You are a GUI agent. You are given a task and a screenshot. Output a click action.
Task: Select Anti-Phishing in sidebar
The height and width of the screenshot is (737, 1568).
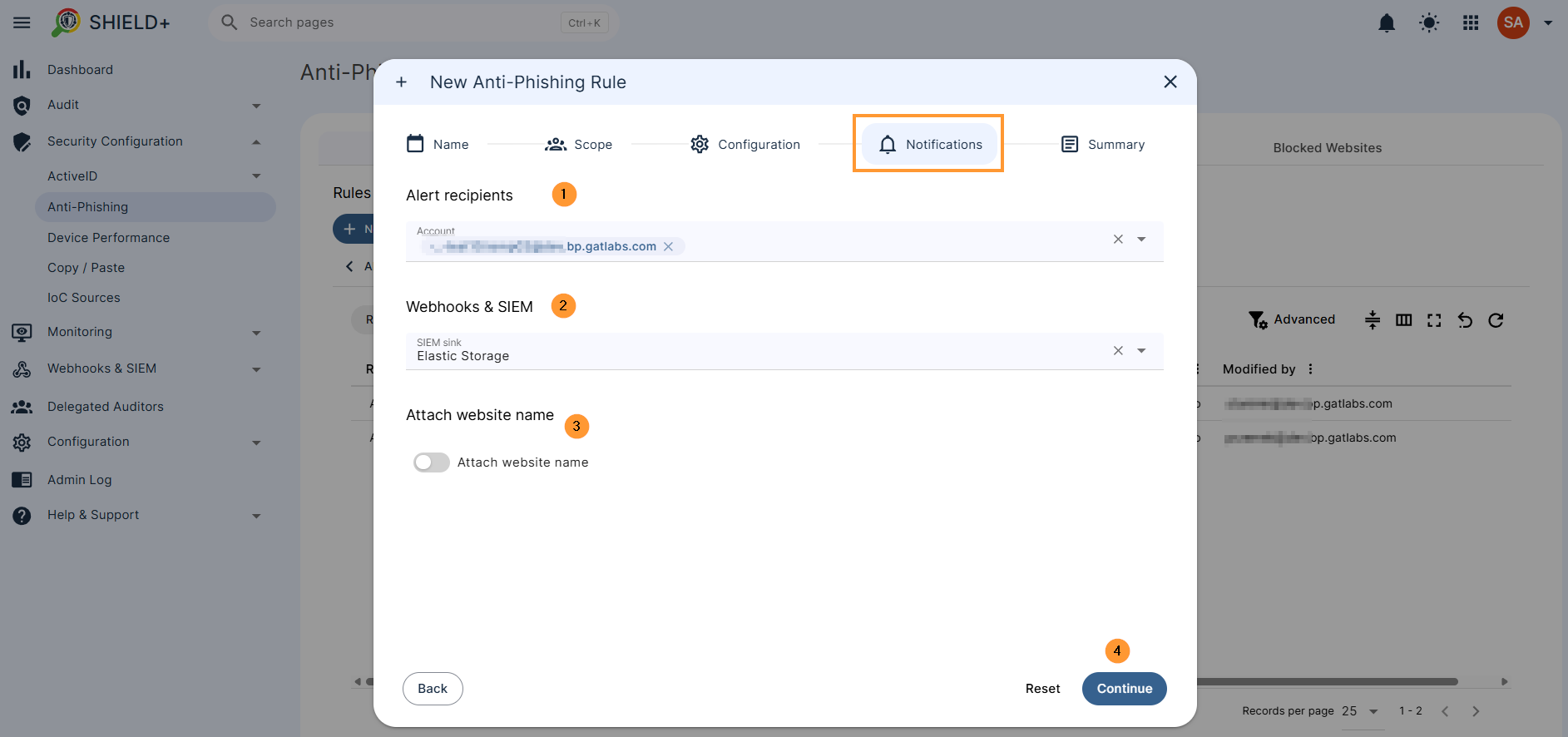[156, 207]
